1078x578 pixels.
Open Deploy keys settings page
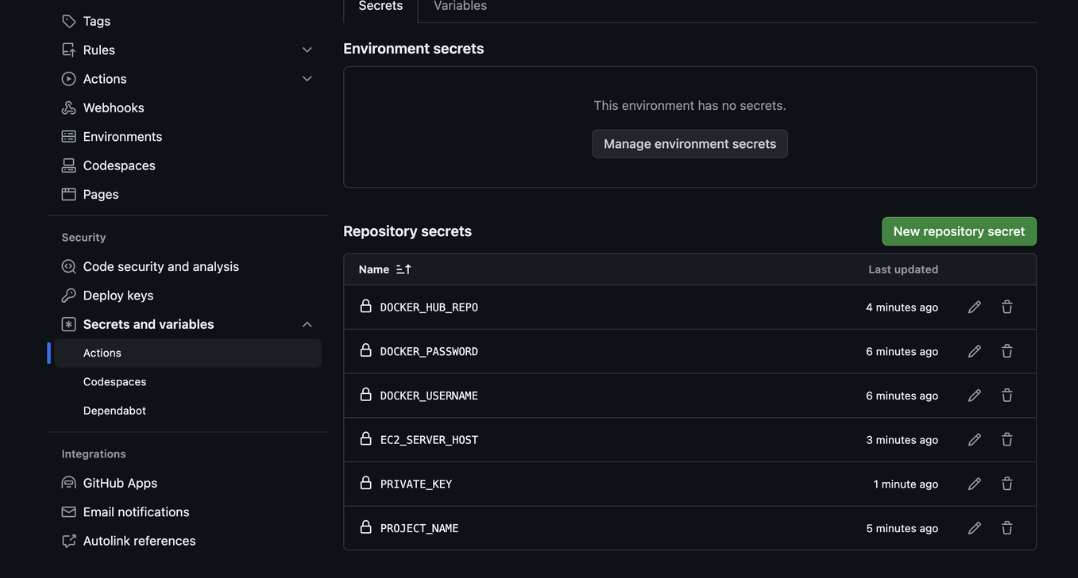click(x=118, y=295)
